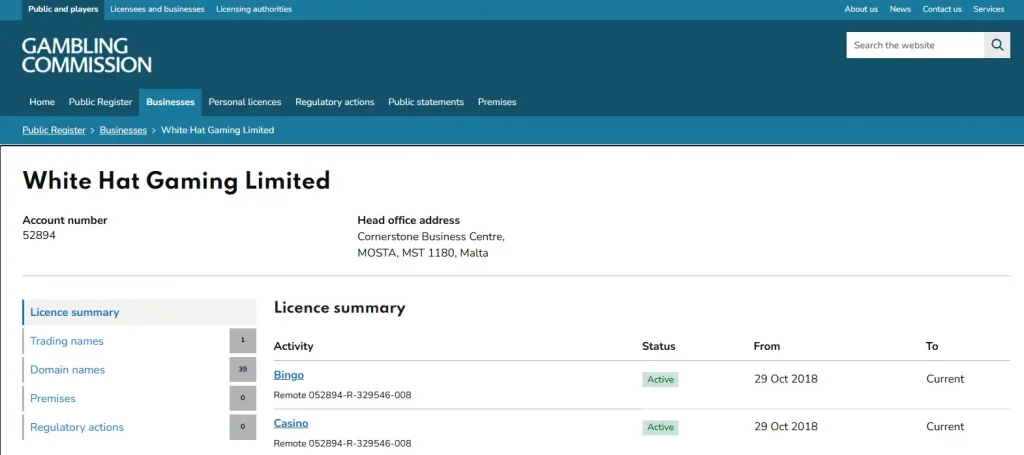Viewport: 1024px width, 455px height.
Task: Open the Casino licence activity link
Action: 291,423
